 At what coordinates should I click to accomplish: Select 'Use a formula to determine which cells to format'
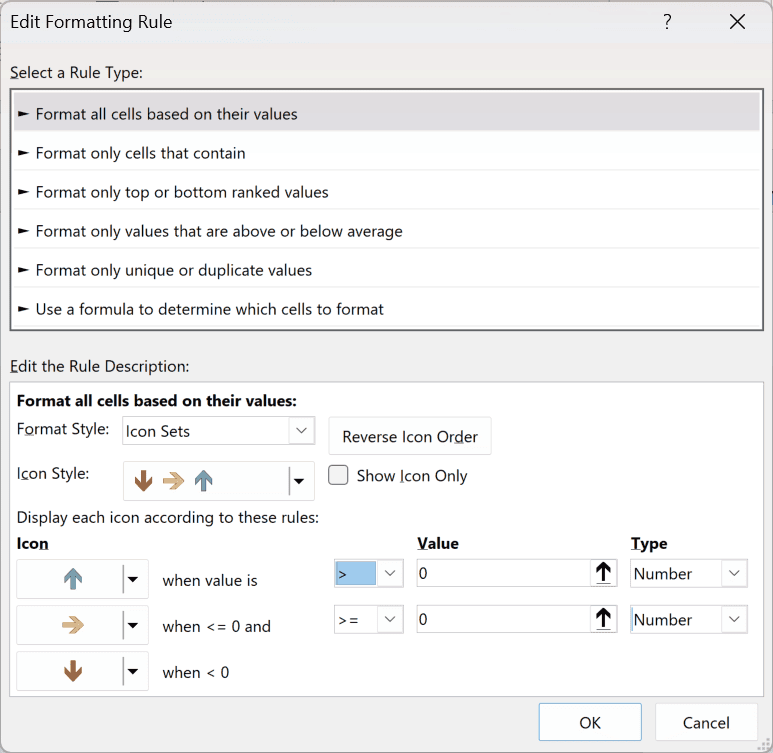[x=386, y=309]
